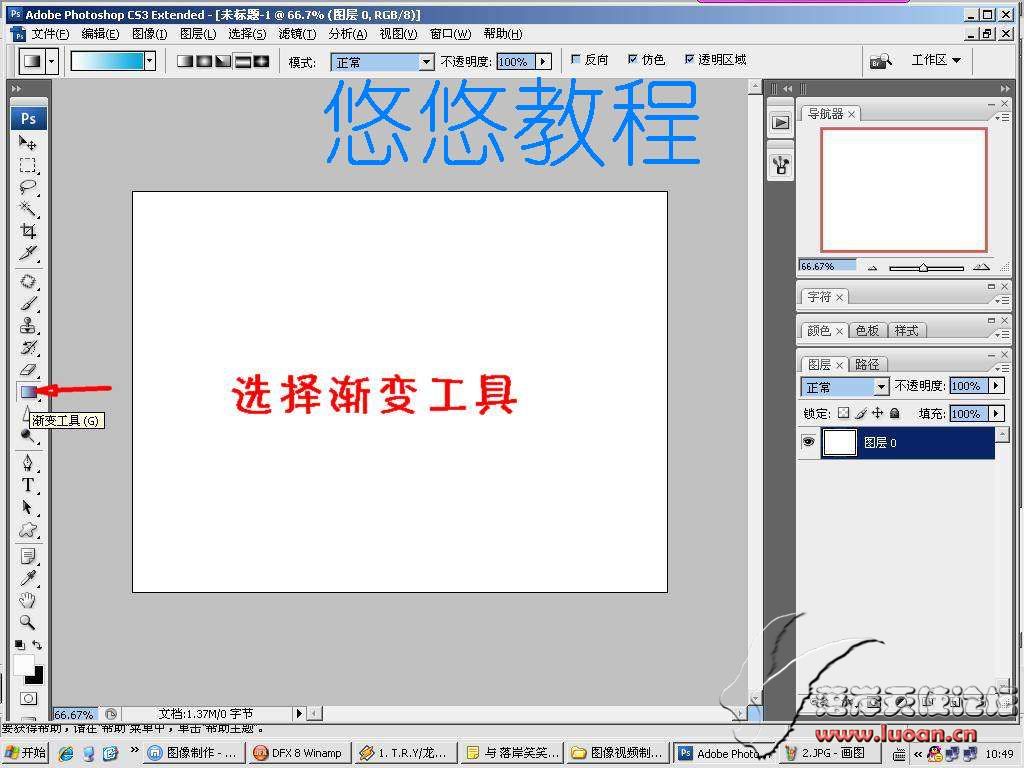
Task: Select the Notes tool
Action: [x=27, y=556]
